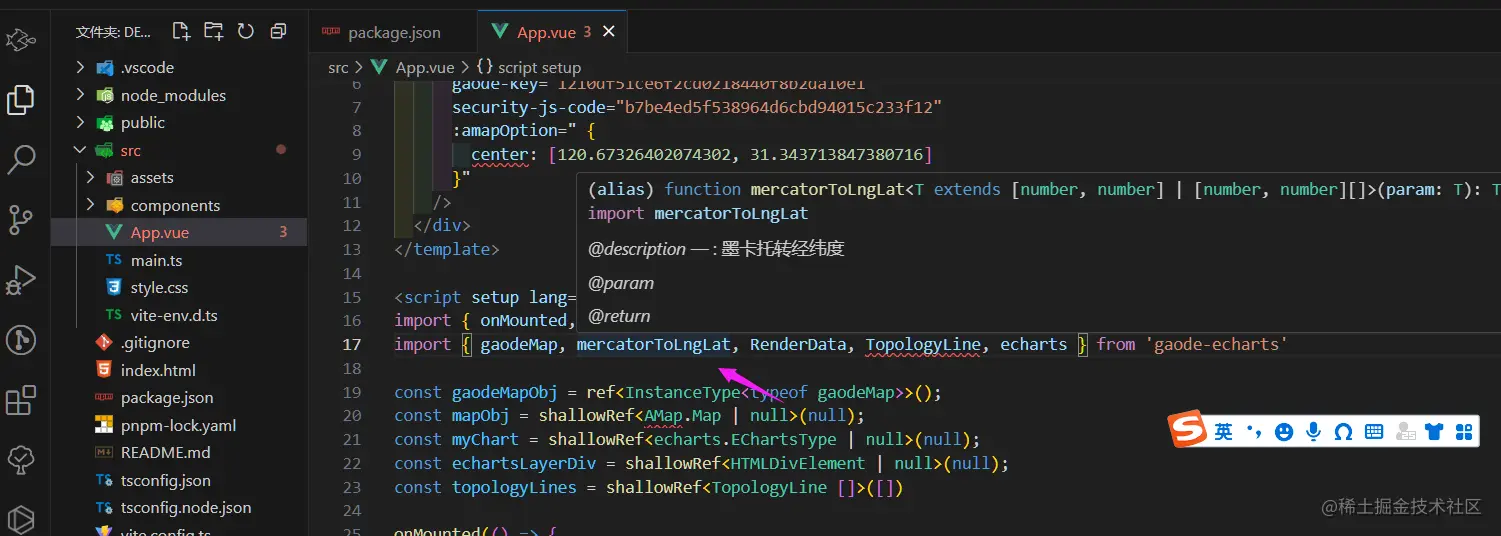
Task: Open Sogou account login icon
Action: tap(1405, 432)
